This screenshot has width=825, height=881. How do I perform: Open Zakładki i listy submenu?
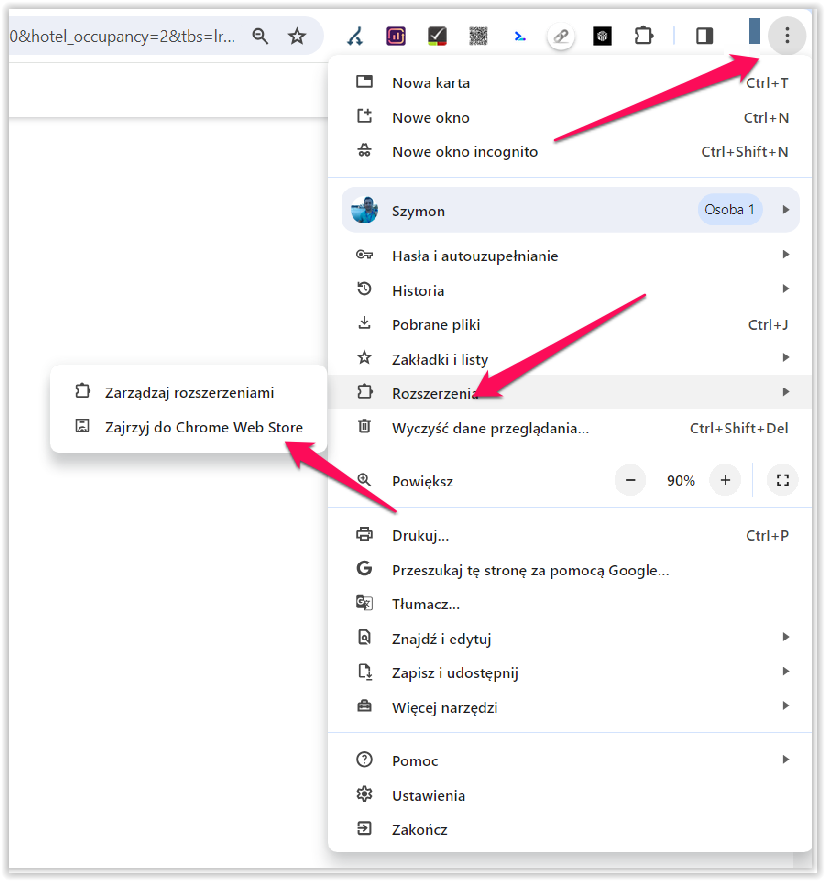(570, 359)
